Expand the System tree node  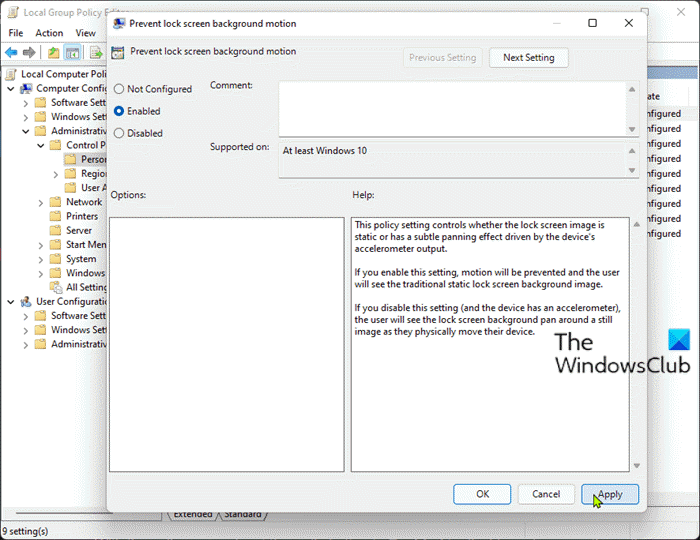click(41, 260)
